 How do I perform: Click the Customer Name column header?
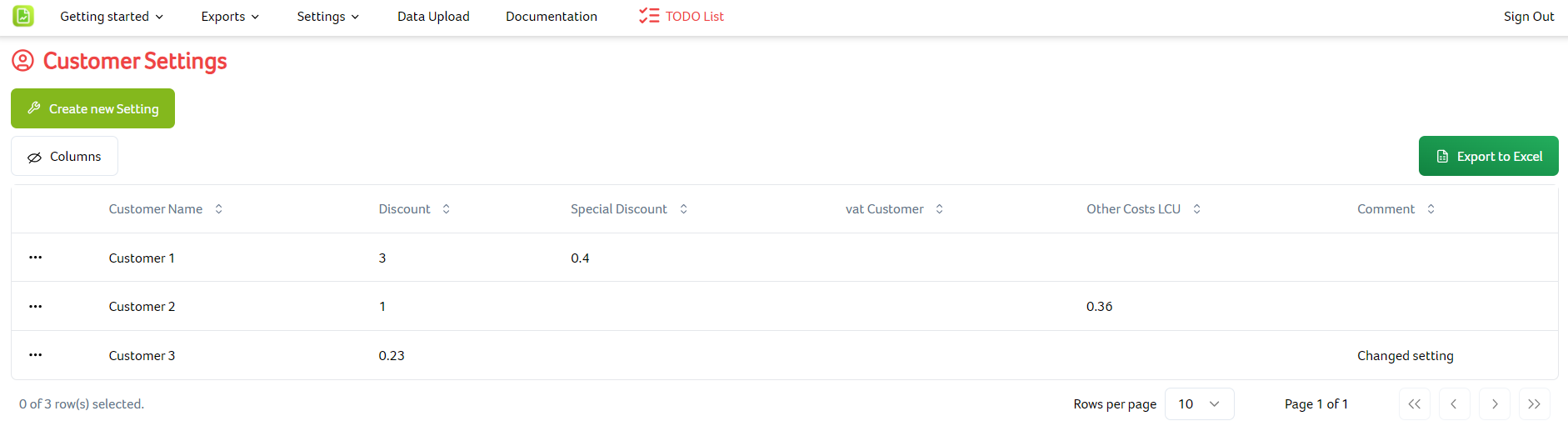[156, 209]
